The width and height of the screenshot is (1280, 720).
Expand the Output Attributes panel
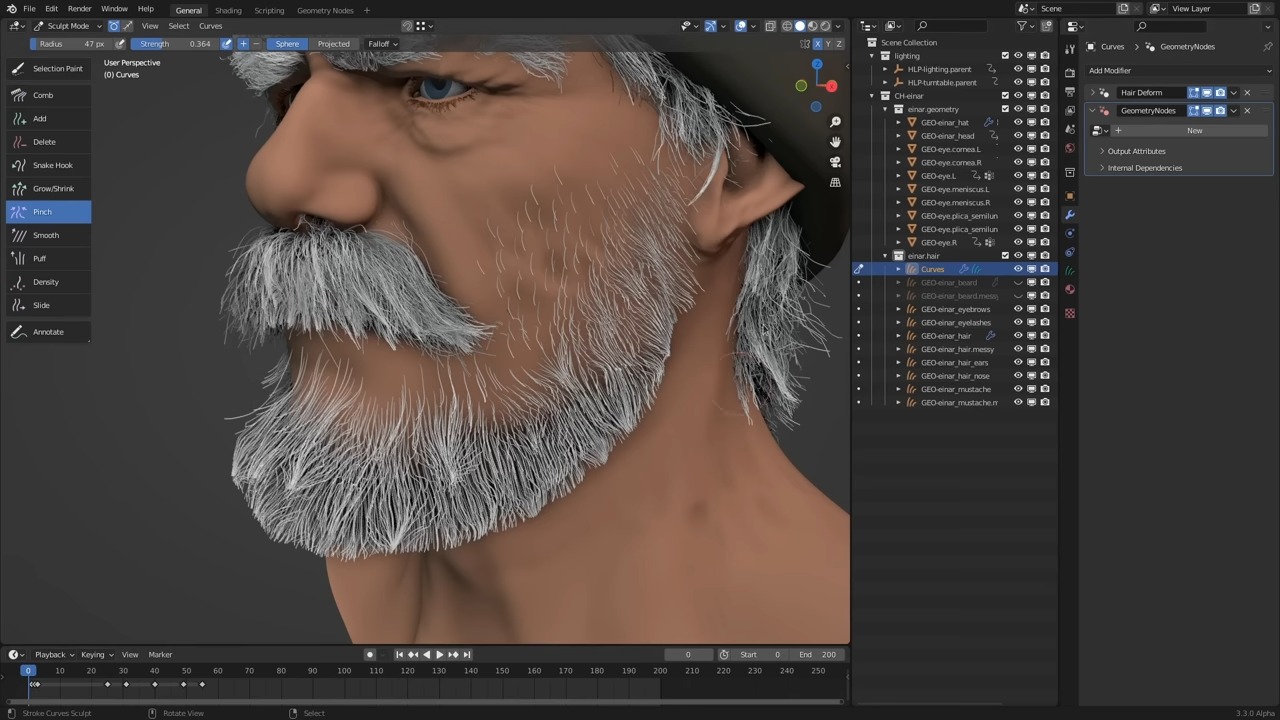(x=1136, y=151)
